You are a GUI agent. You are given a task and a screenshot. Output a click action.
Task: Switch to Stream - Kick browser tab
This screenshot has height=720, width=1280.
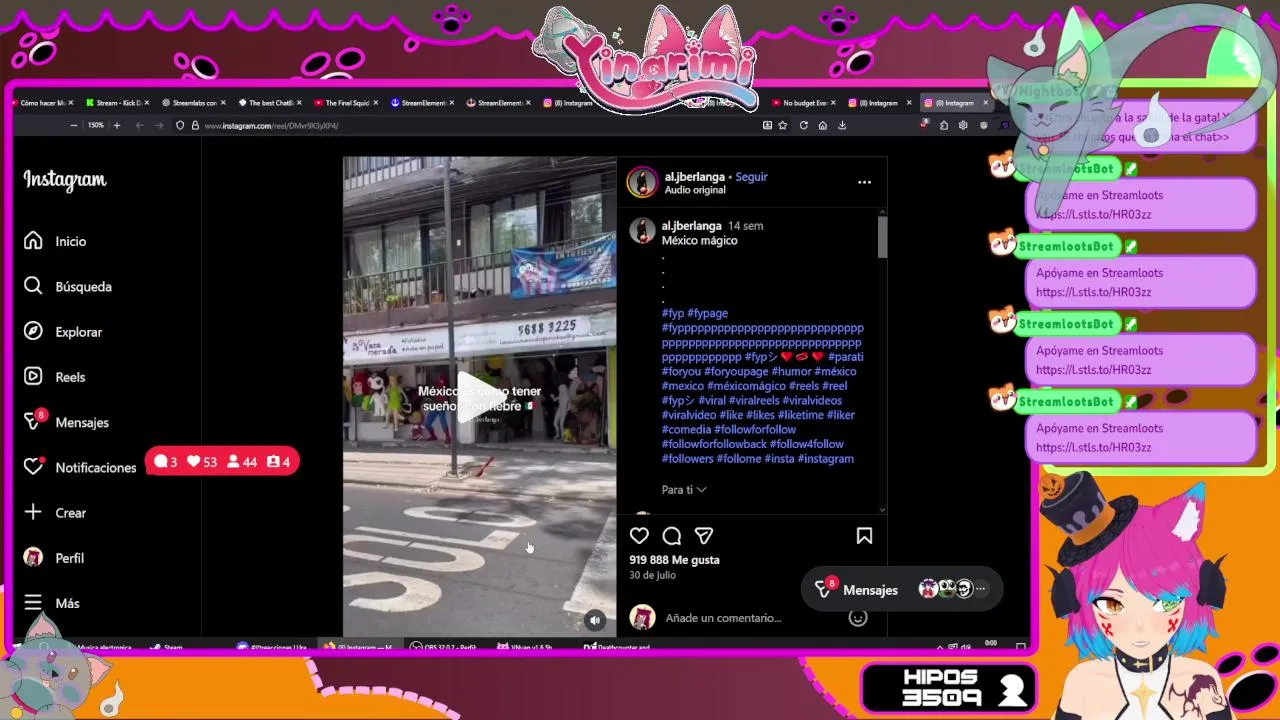(x=117, y=103)
